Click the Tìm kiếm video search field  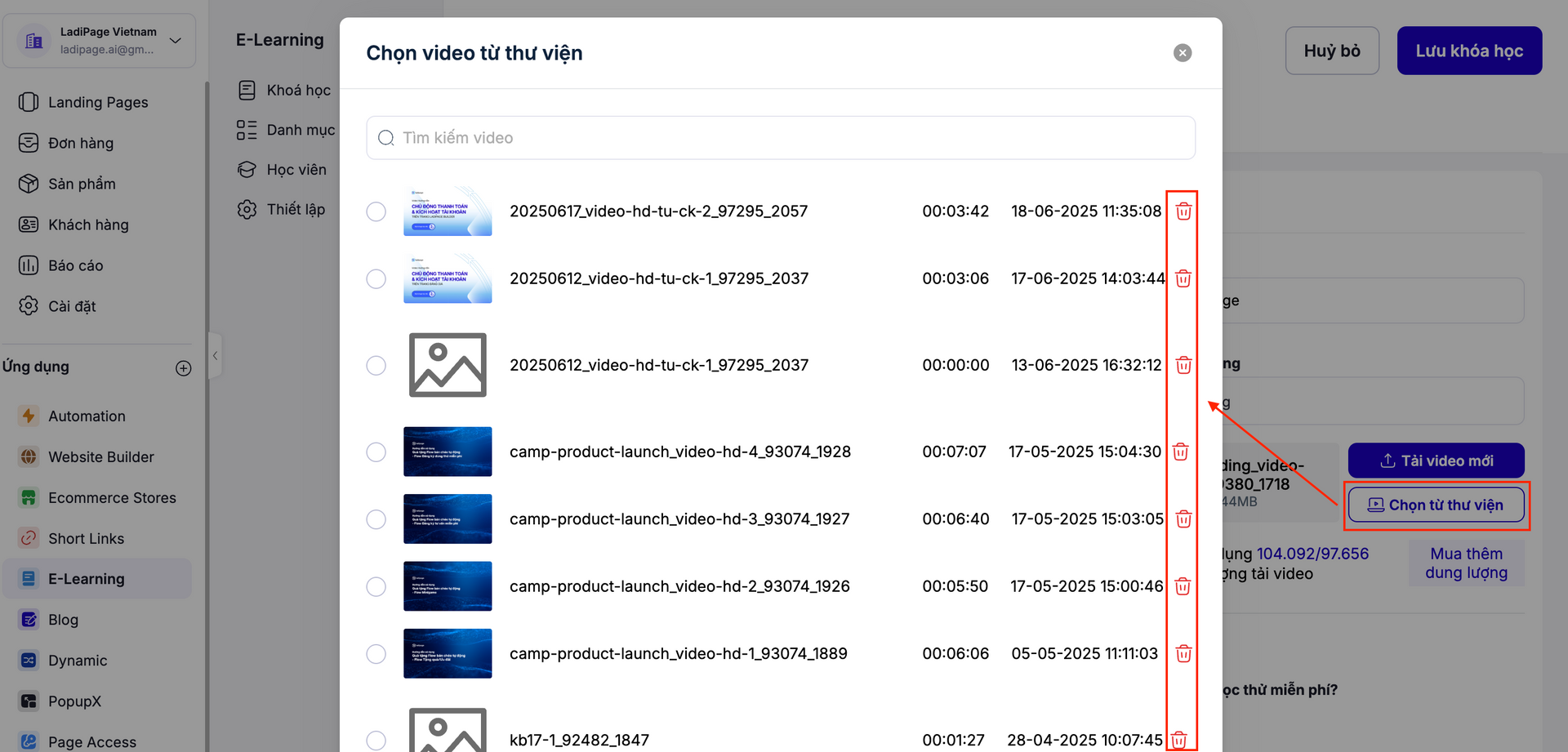780,138
